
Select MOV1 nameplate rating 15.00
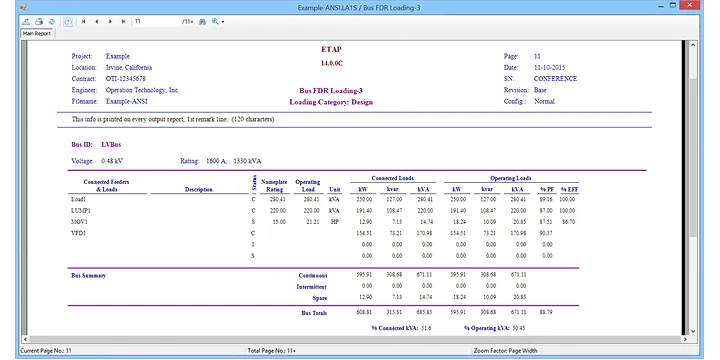pos(279,222)
